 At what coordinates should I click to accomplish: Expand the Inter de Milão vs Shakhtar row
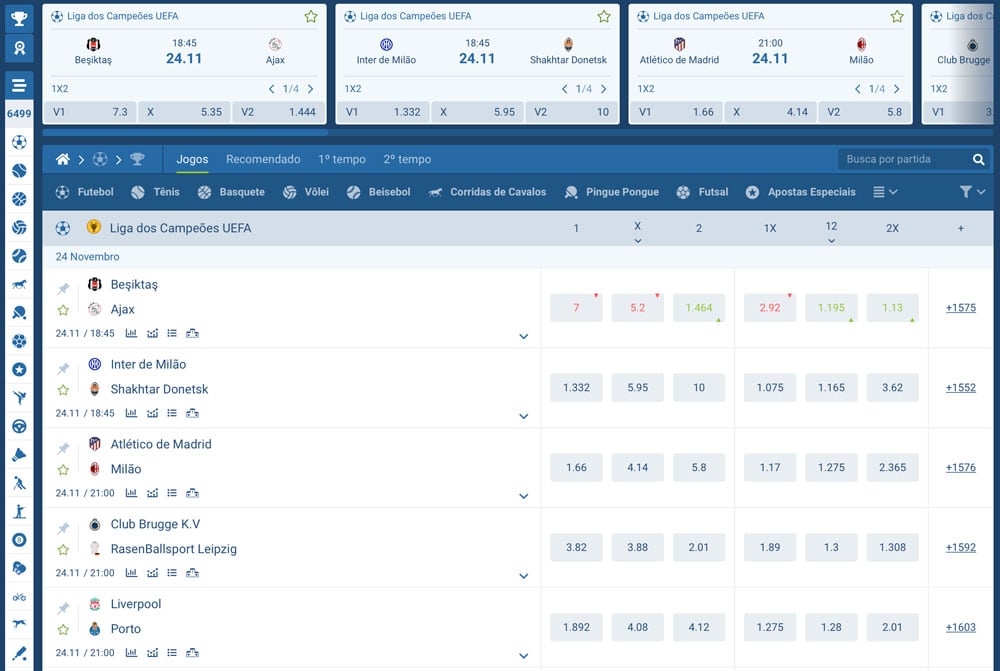click(x=524, y=416)
